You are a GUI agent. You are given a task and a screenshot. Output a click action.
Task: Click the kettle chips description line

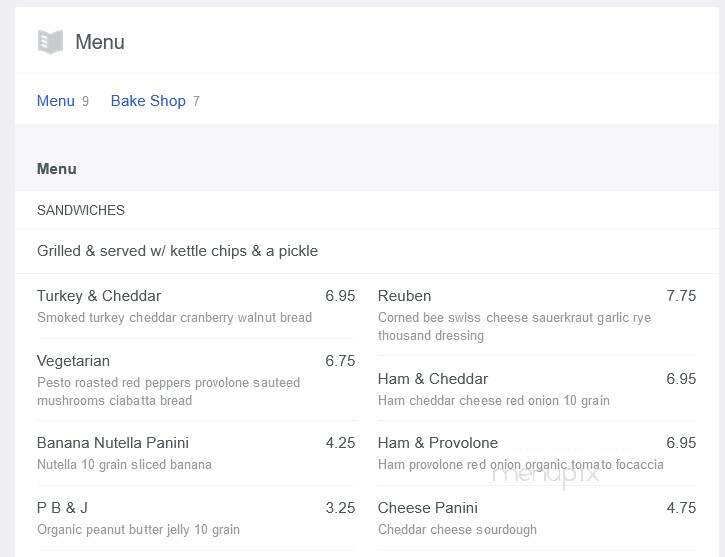coord(178,251)
